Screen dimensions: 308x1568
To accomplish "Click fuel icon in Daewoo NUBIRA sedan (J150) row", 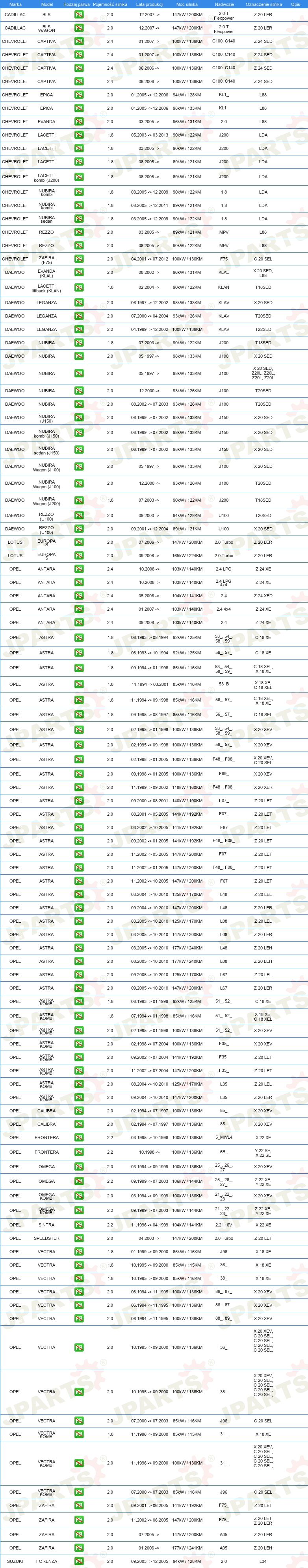I will (79, 449).
